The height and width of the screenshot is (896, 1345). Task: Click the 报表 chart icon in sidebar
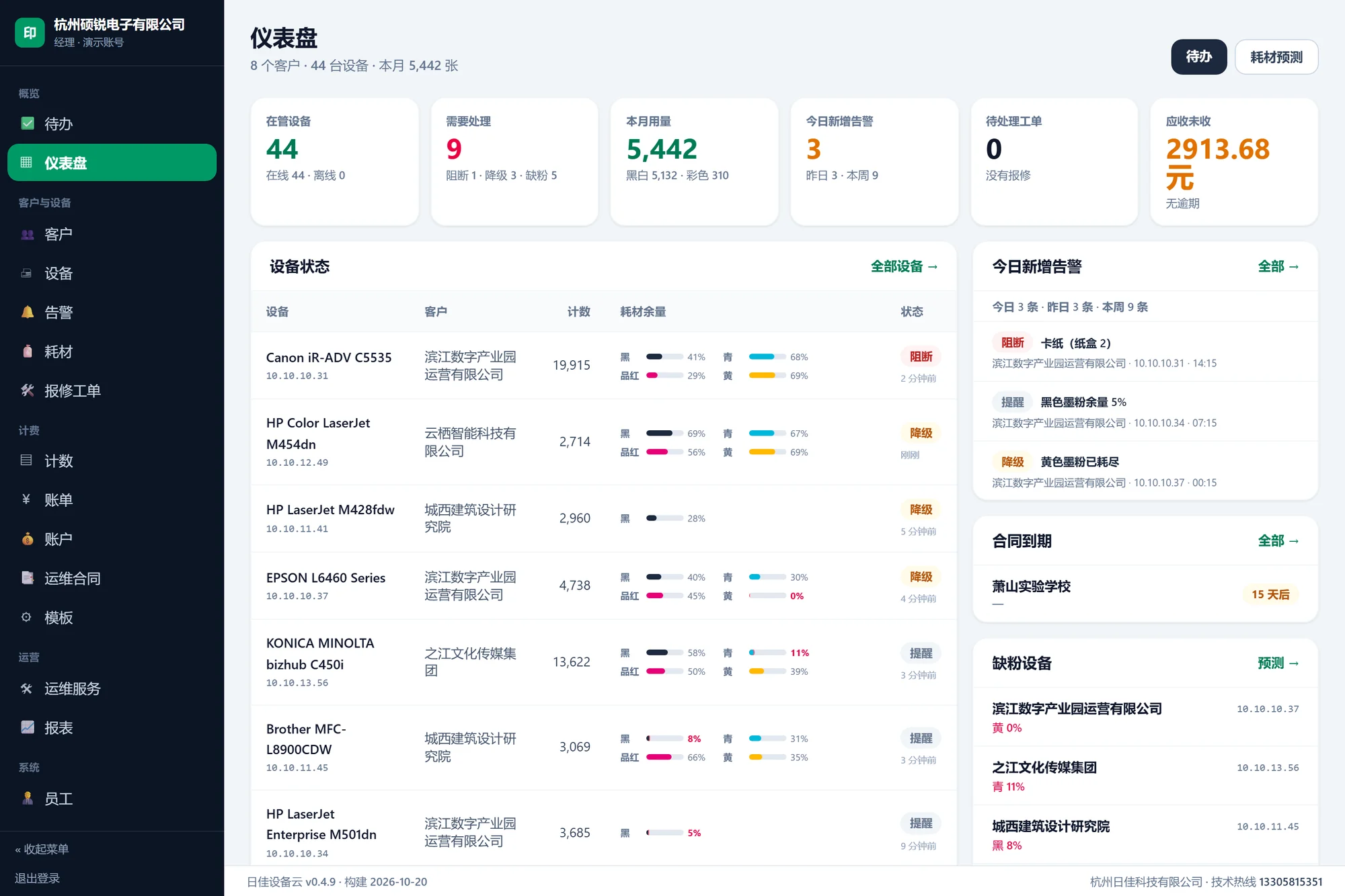[x=28, y=727]
